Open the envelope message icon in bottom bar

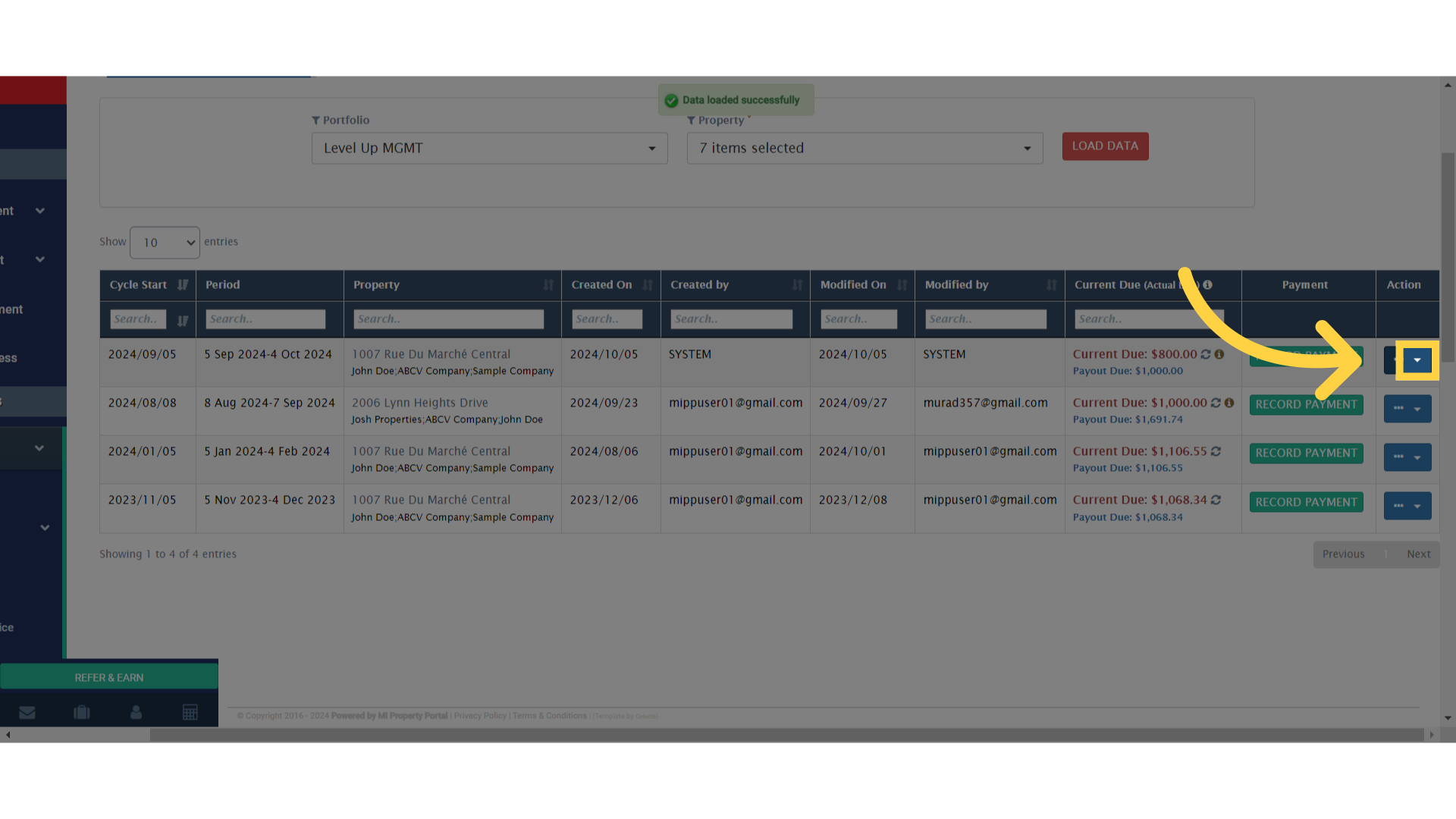tap(27, 711)
